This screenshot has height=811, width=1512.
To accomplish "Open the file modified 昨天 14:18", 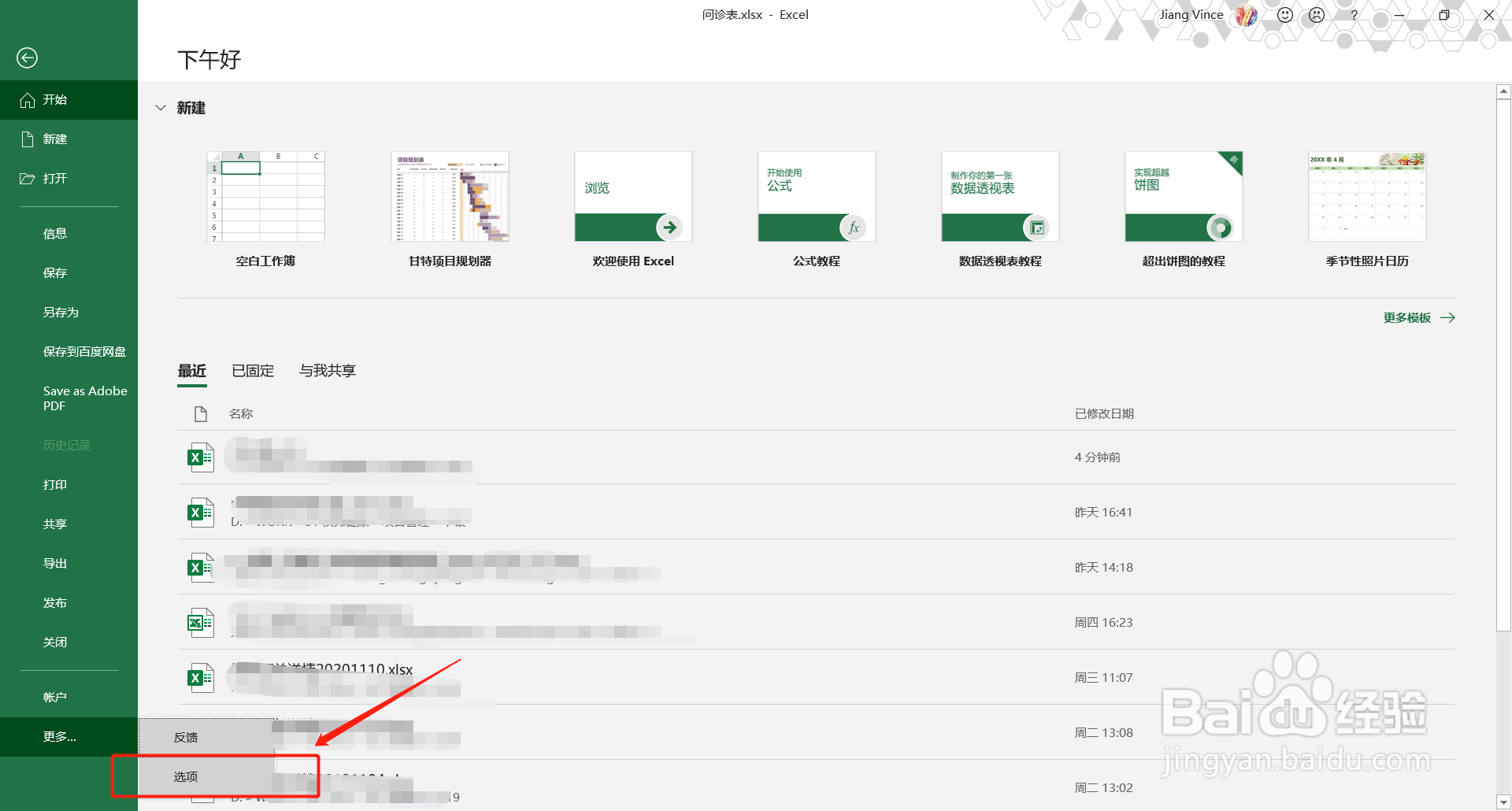I will click(x=816, y=568).
